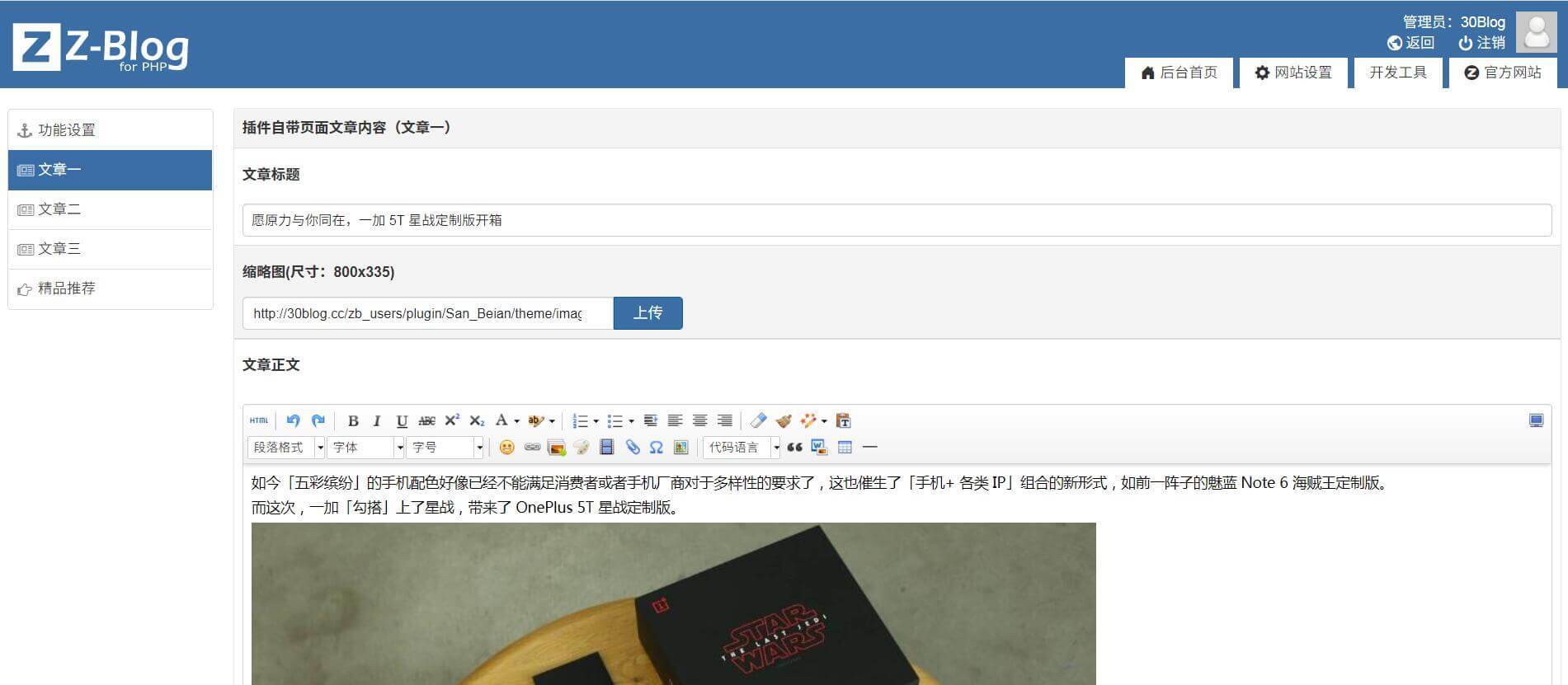Paste as plain text

point(843,420)
